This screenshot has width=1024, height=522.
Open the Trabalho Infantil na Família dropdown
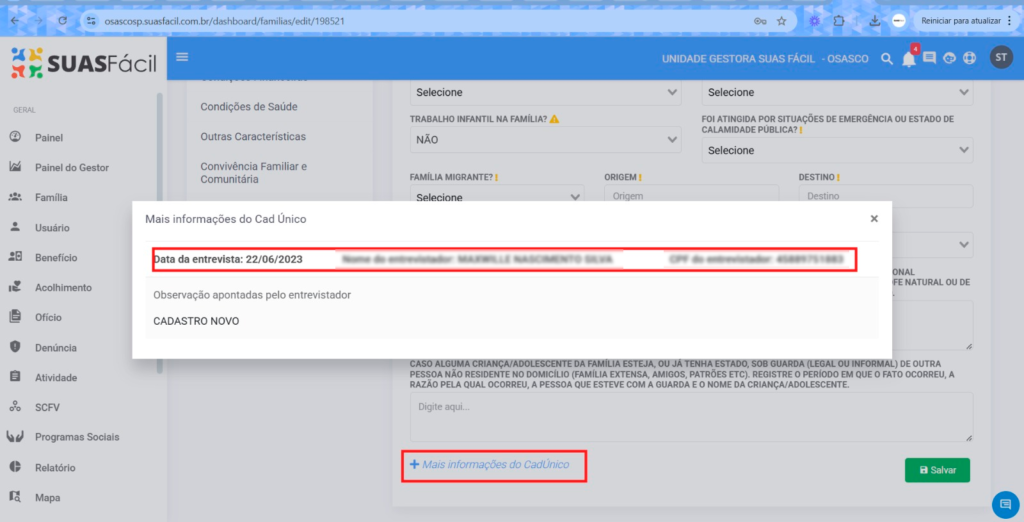(x=545, y=140)
